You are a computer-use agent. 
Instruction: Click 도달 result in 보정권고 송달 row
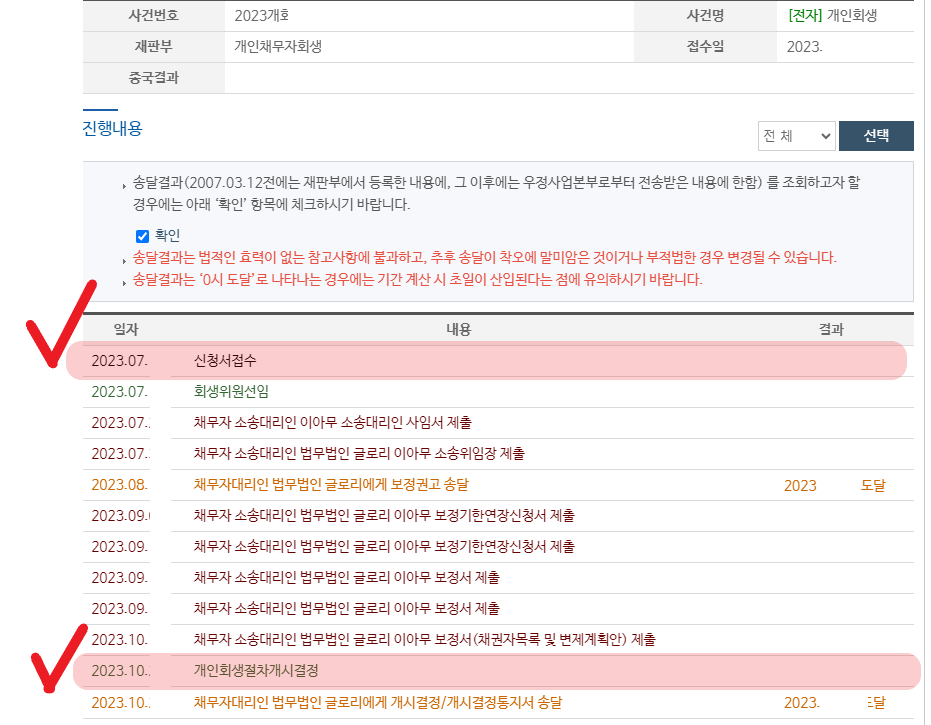873,485
